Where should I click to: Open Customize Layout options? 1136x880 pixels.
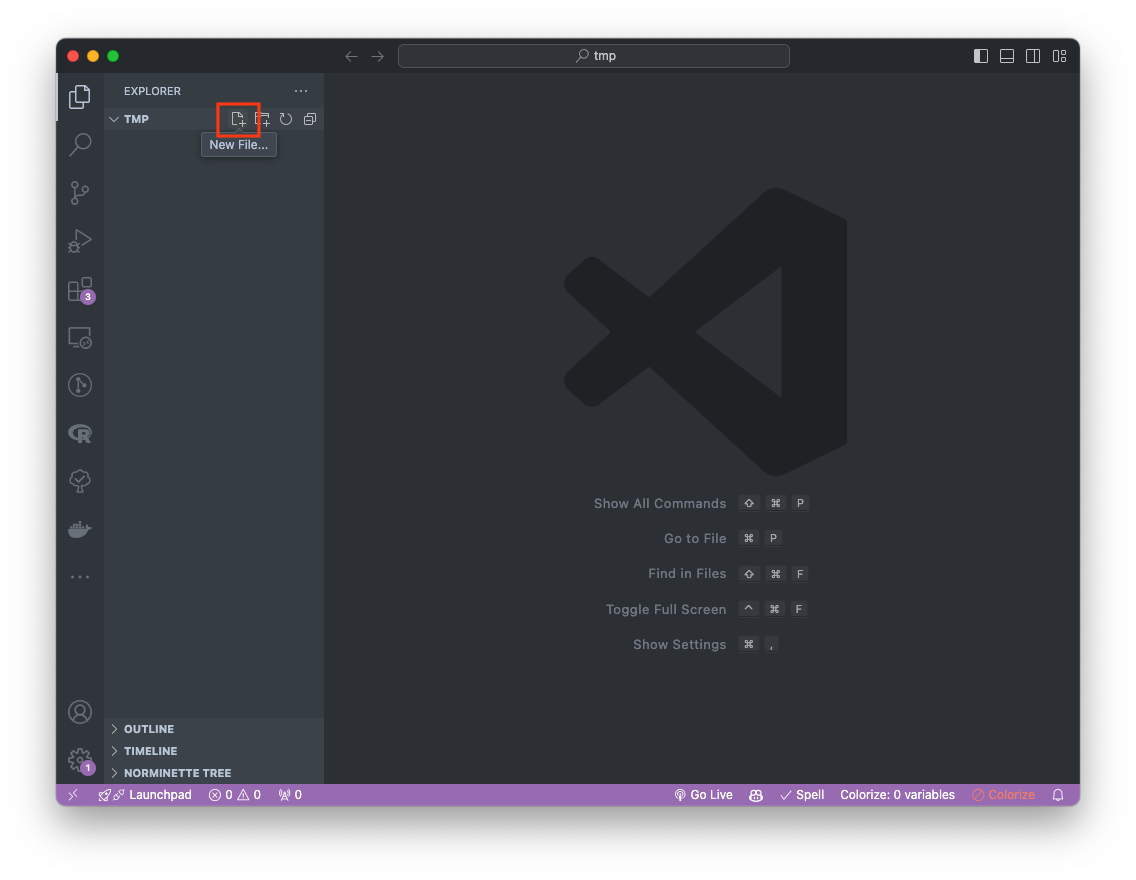point(1059,56)
